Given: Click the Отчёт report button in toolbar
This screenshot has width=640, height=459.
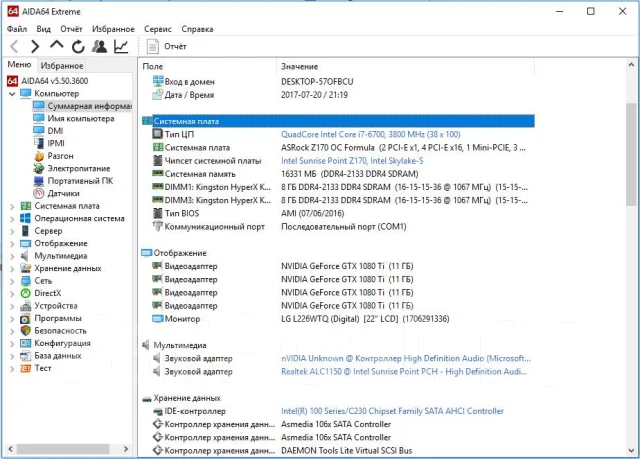Looking at the screenshot, I should tap(167, 47).
